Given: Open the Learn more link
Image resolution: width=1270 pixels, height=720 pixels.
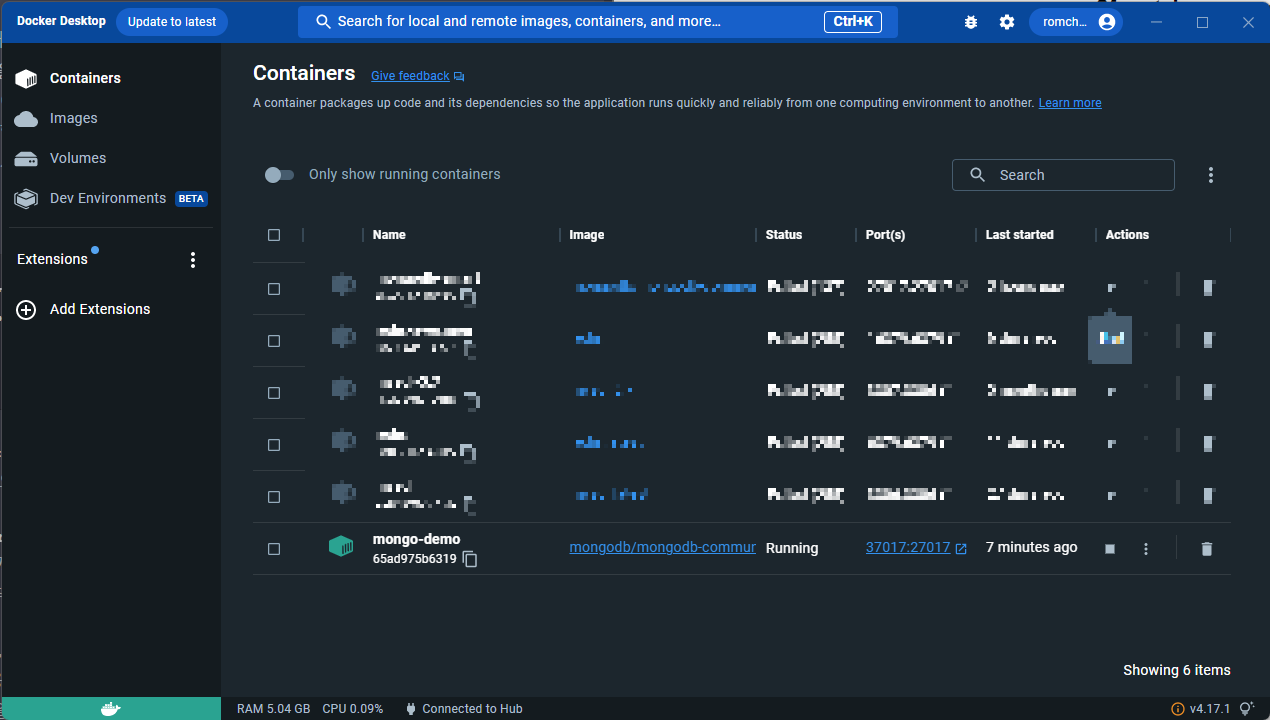Looking at the screenshot, I should tap(1070, 103).
